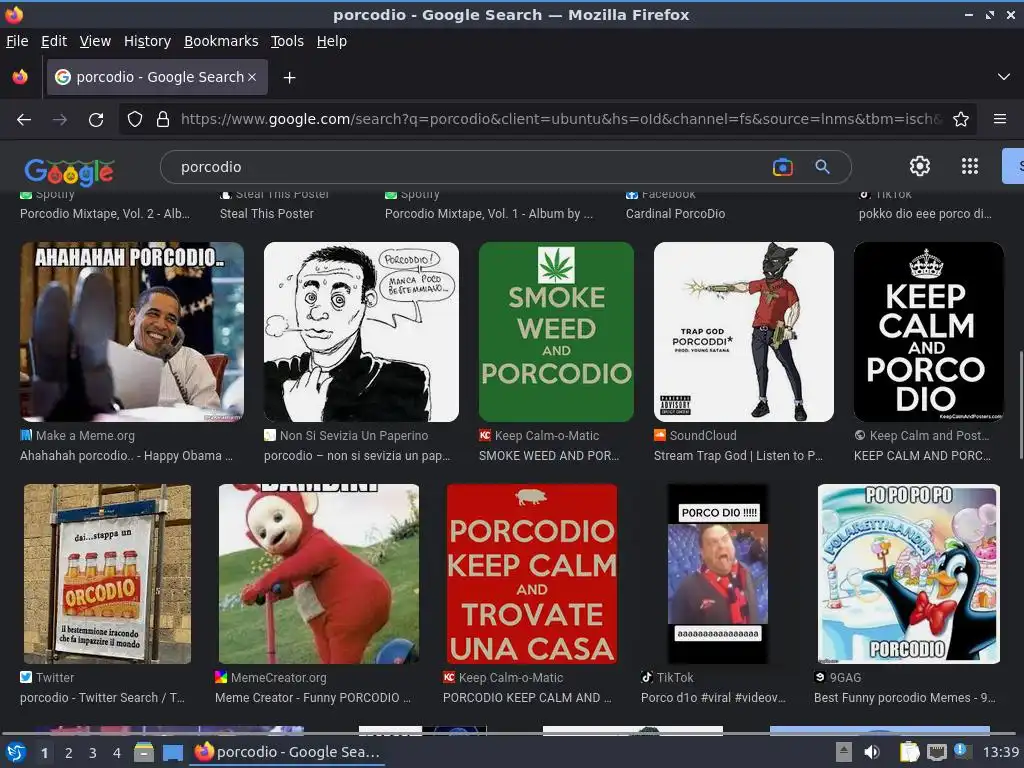Open the black Keep Calm Porco Dio poster
This screenshot has width=1024, height=768.
point(929,332)
